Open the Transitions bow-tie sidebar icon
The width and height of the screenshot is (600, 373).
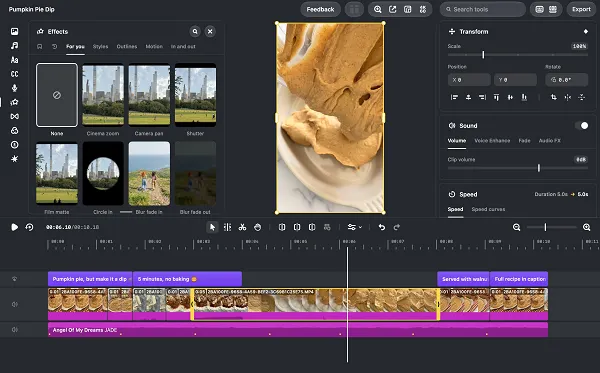14,116
